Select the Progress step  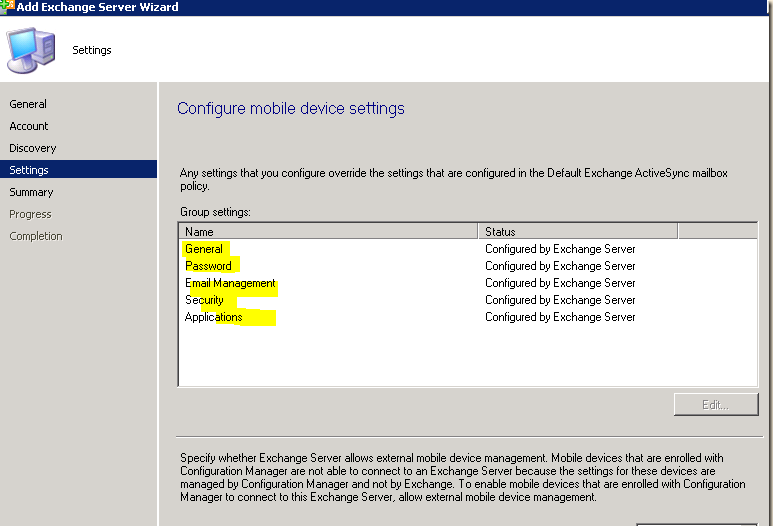click(x=30, y=214)
